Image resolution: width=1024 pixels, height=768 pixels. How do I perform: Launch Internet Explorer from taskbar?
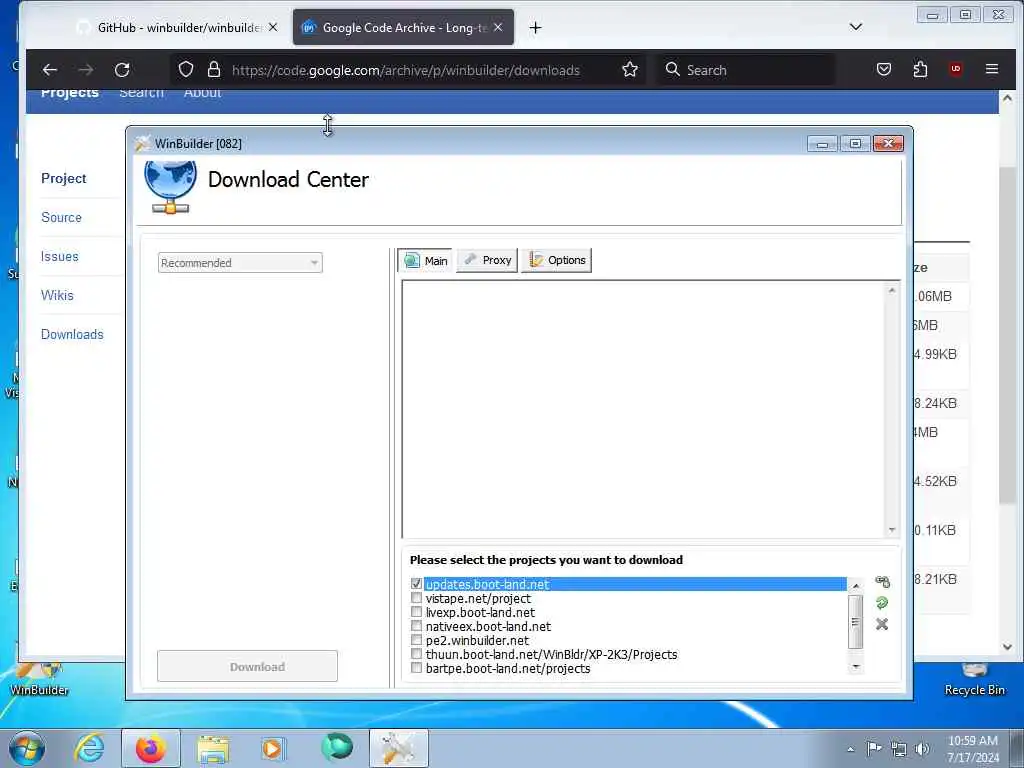[x=89, y=748]
